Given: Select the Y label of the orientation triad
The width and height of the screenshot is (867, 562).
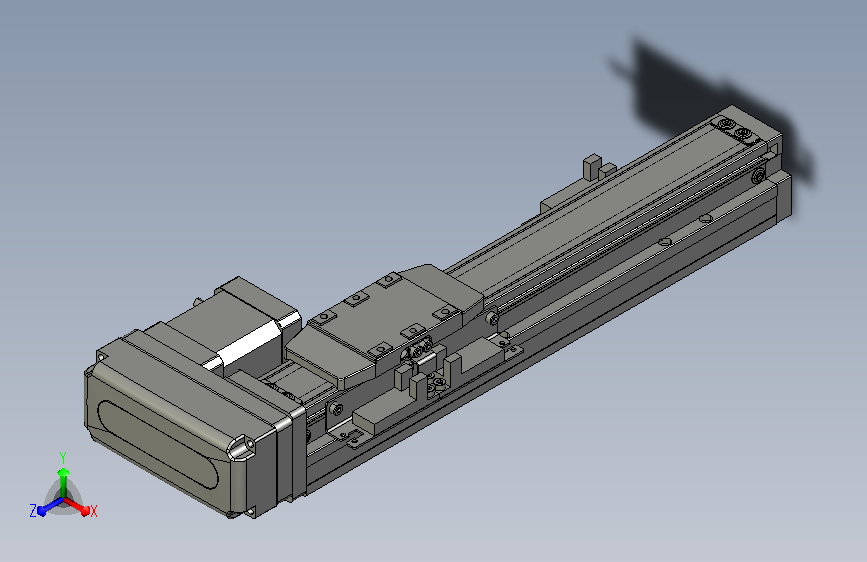Looking at the screenshot, I should coord(63,458).
